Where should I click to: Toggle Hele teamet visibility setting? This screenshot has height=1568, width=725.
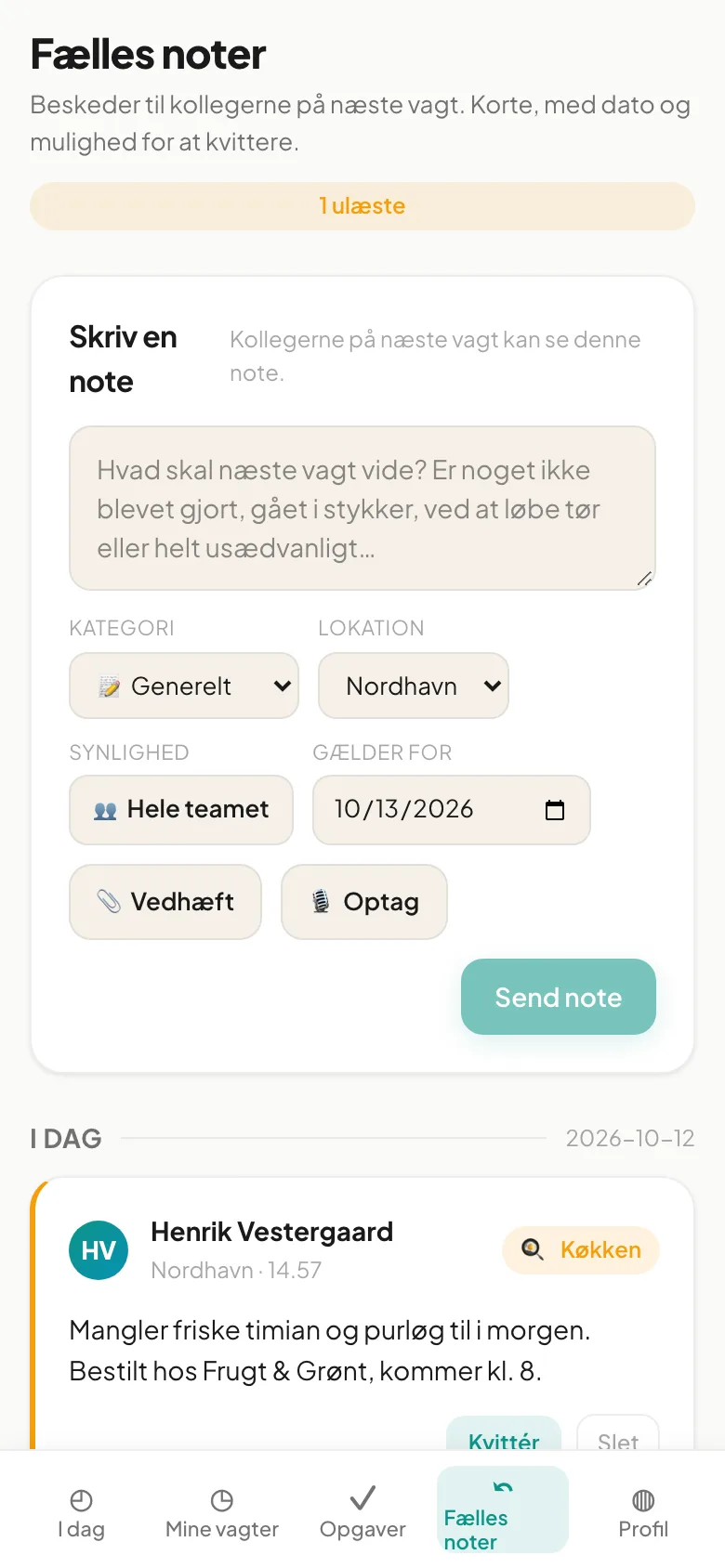(181, 810)
